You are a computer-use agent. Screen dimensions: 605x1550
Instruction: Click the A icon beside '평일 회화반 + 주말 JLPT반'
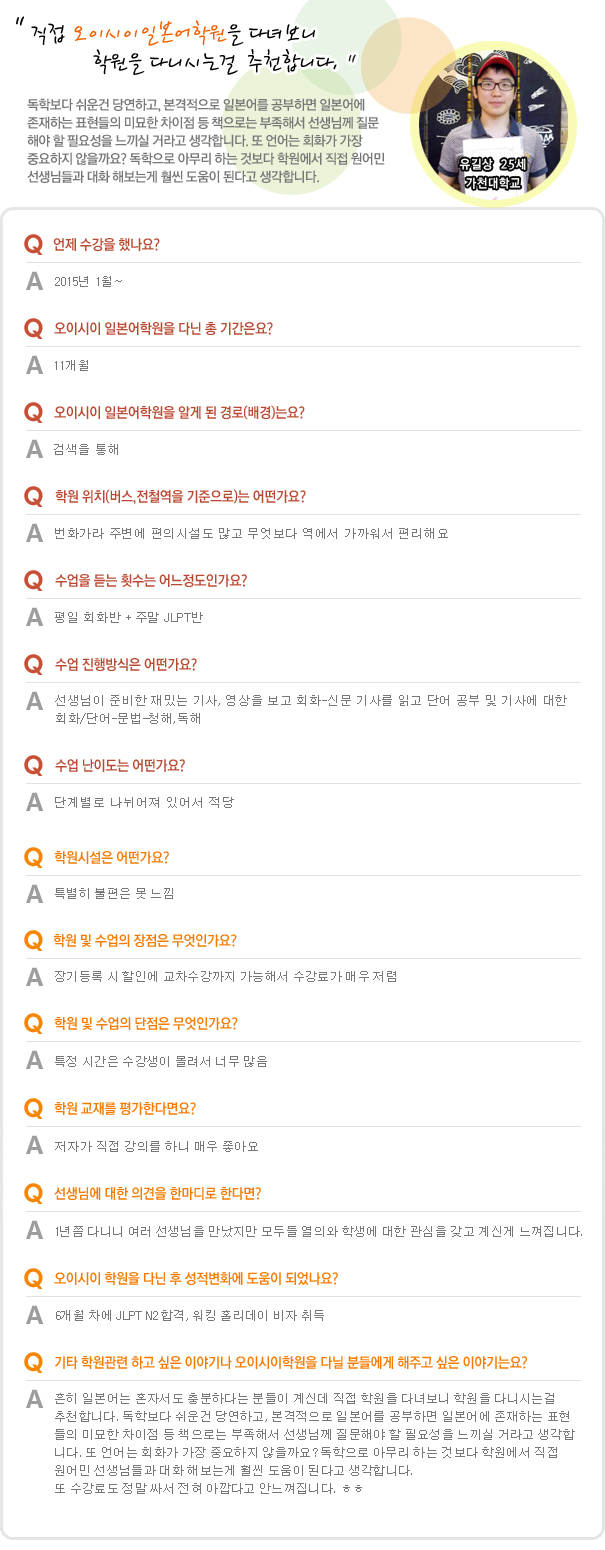click(x=34, y=616)
